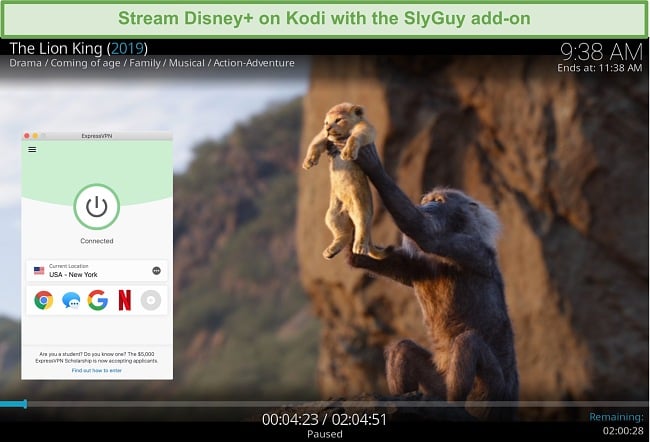Click the 'Remaining:' label
The width and height of the screenshot is (650, 442).
616,417
